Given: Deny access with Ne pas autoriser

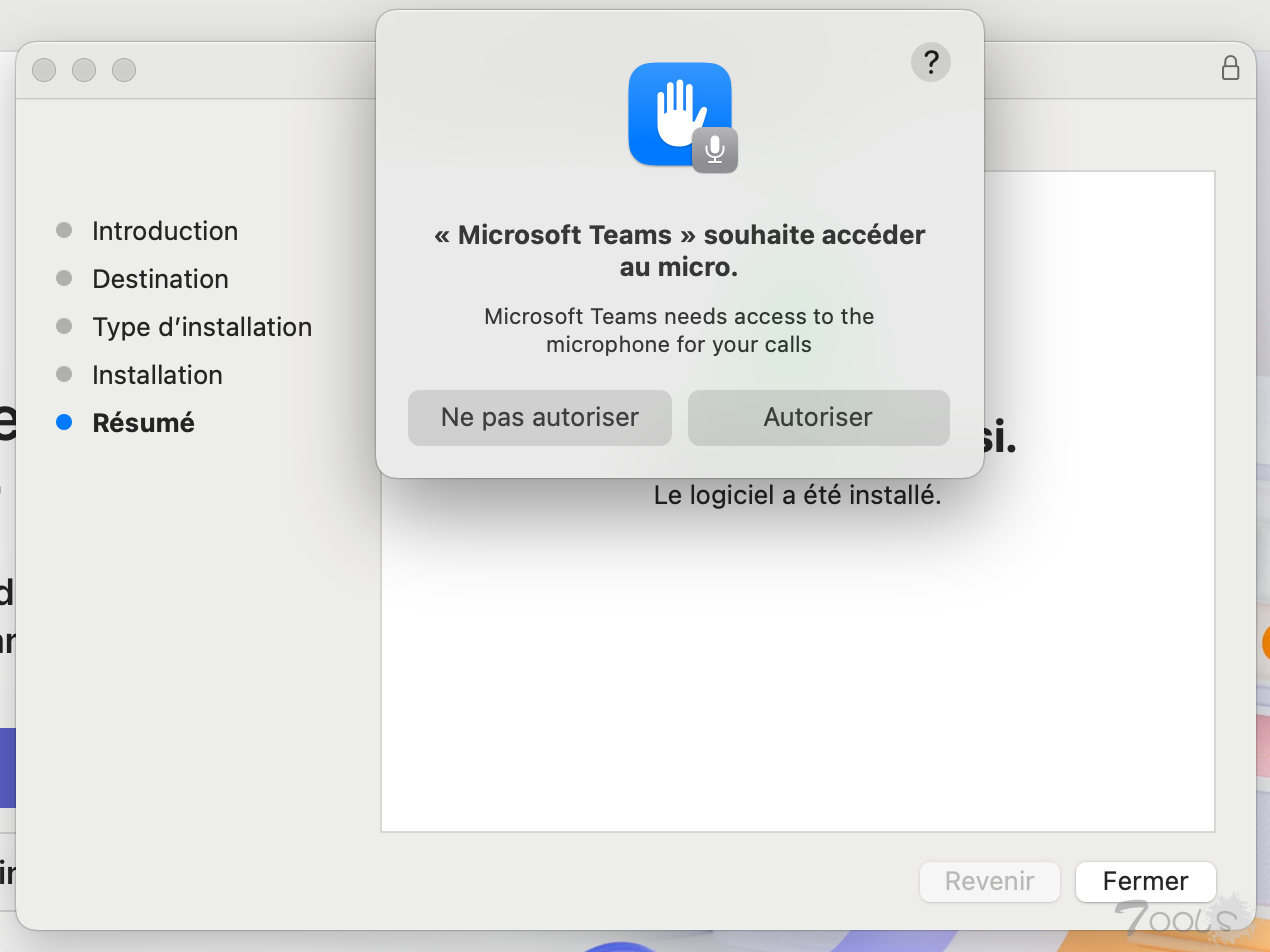Looking at the screenshot, I should point(540,417).
